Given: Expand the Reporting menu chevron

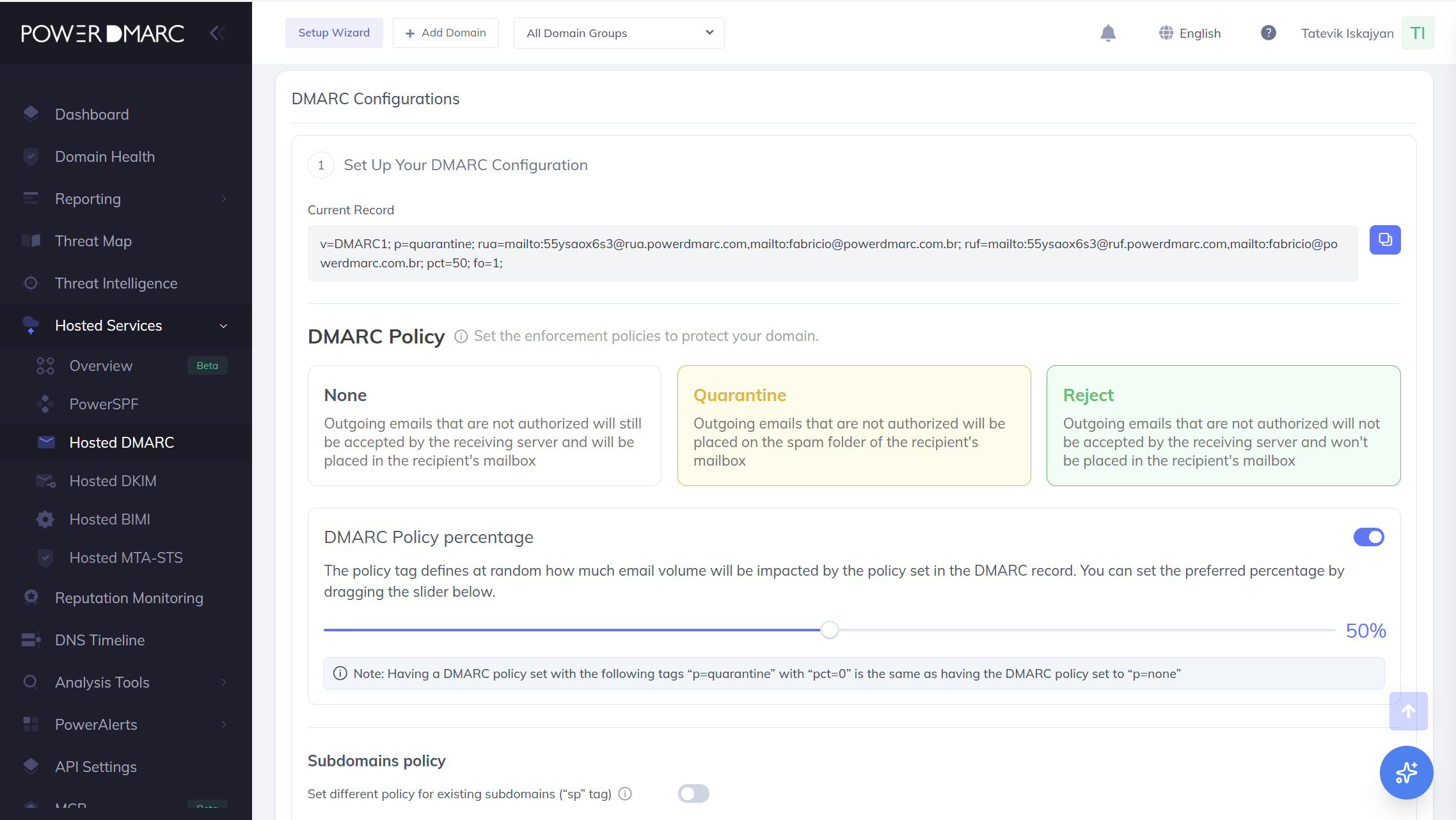Looking at the screenshot, I should 224,199.
